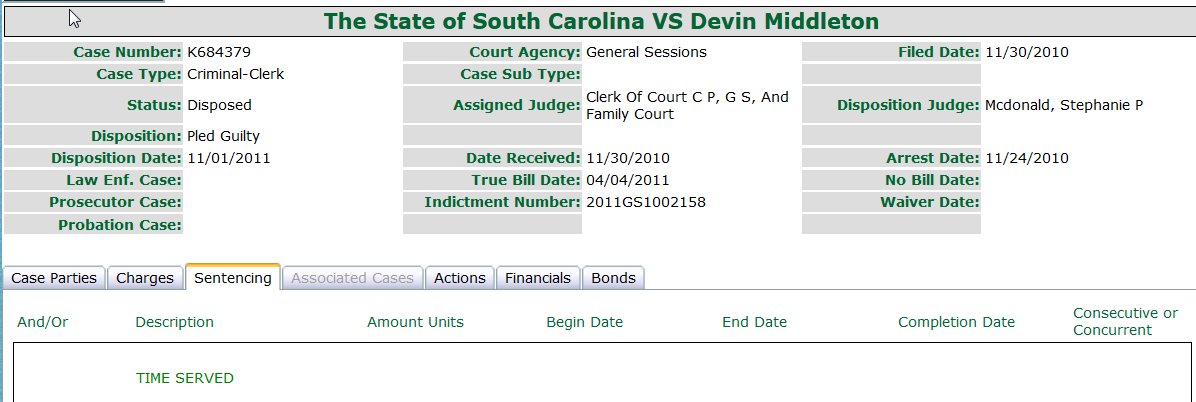Click the Description column header
Viewport: 1196px width, 402px height.
click(175, 322)
